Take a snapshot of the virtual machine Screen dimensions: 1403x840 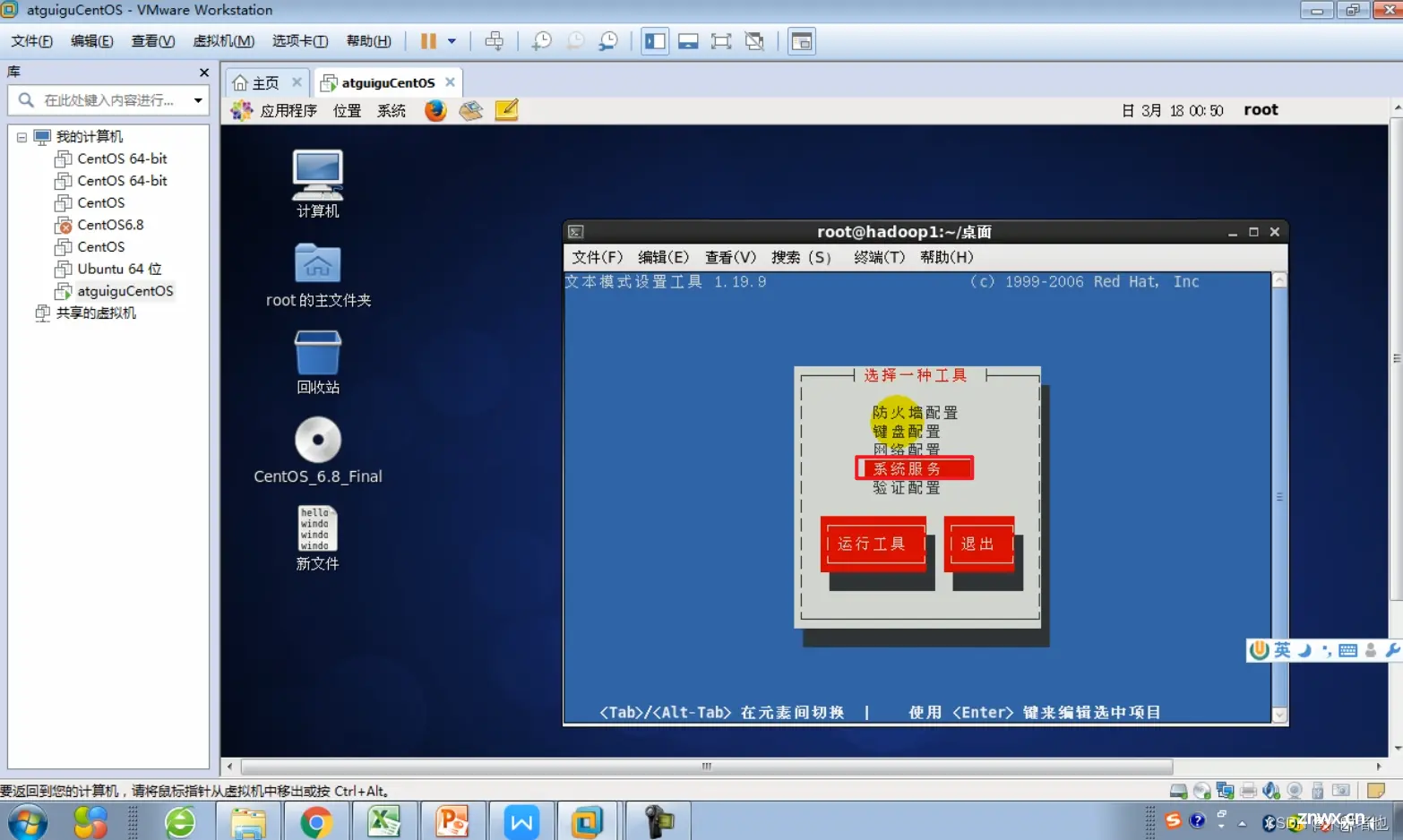pos(542,41)
